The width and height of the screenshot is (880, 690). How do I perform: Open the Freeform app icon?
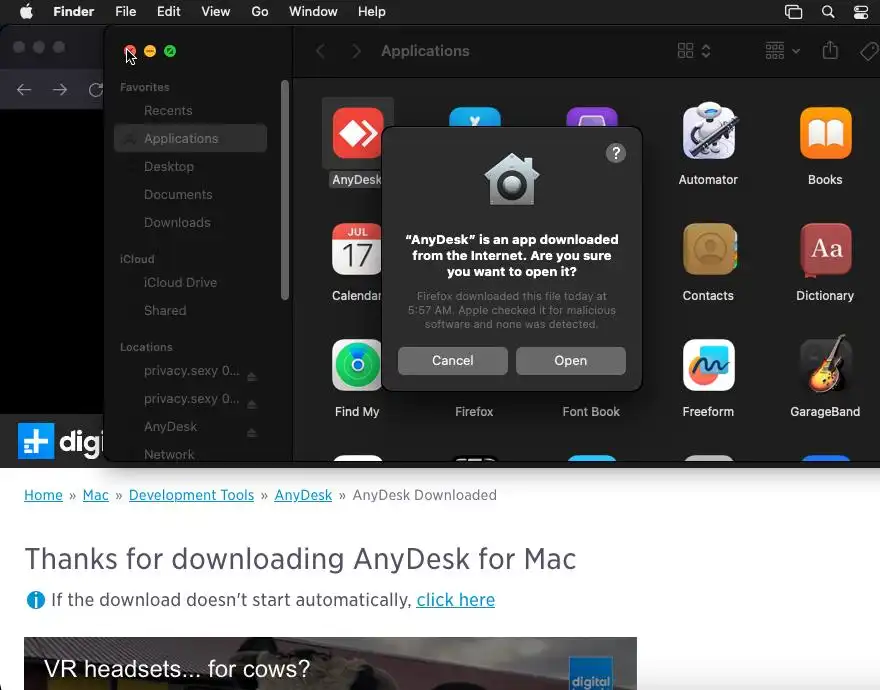tap(709, 365)
